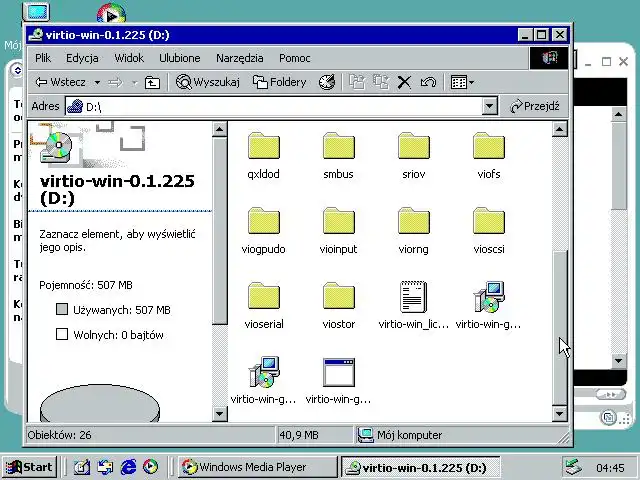Launch Media Player from quick launch

pyautogui.click(x=151, y=467)
